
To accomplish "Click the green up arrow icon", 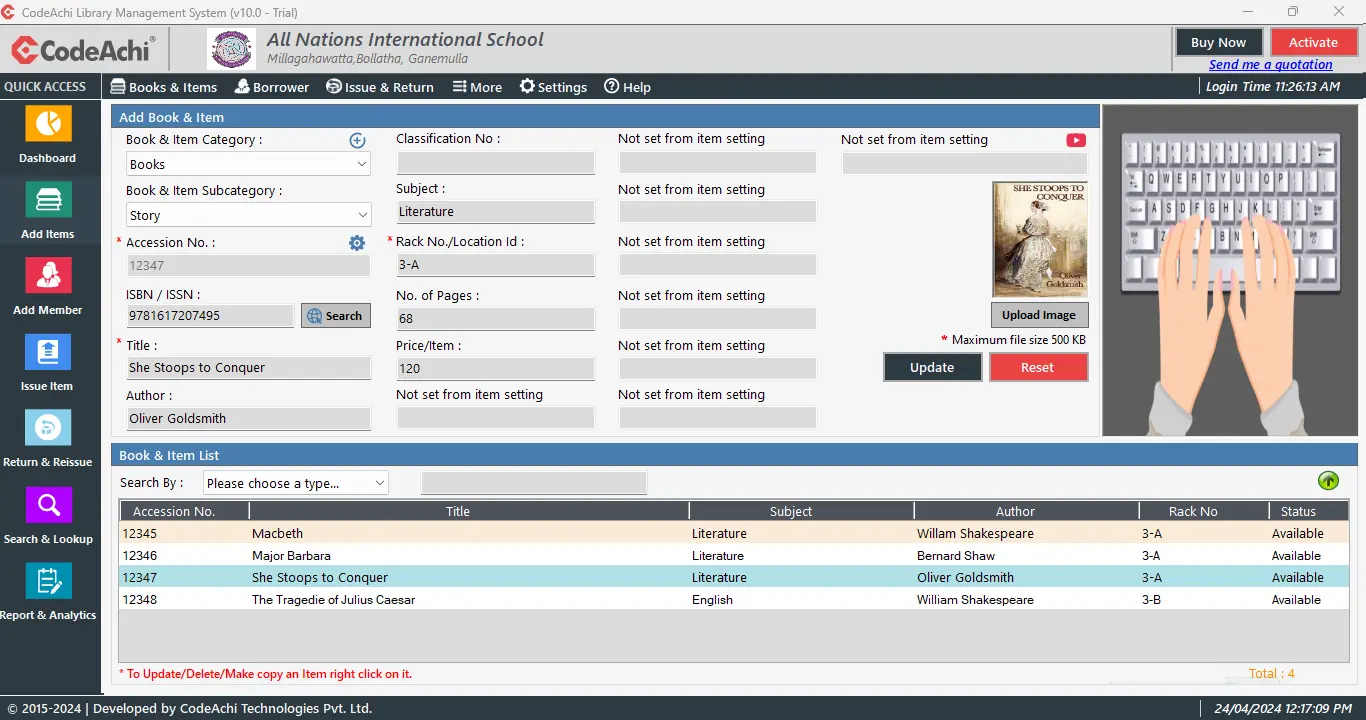I will 1328,481.
